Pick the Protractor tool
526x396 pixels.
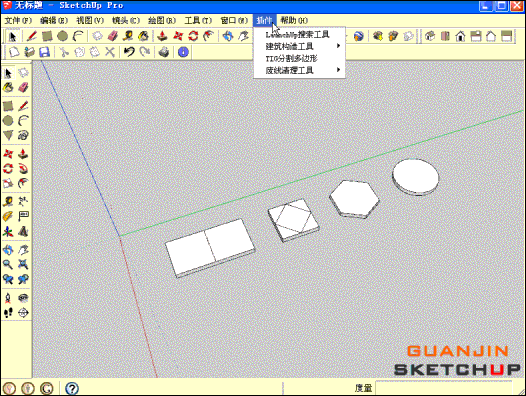(x=8, y=216)
